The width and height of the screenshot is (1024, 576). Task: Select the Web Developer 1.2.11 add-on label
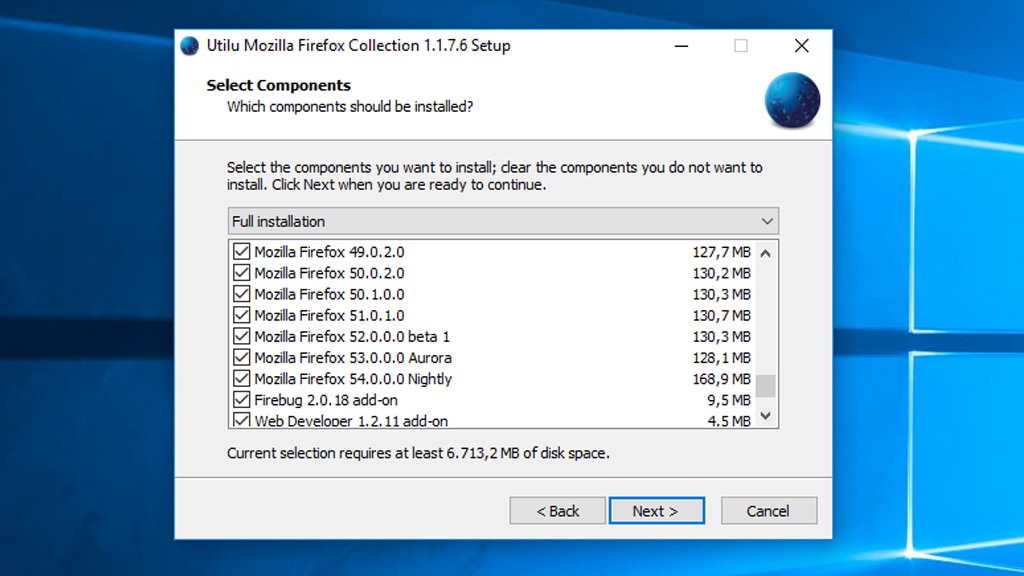(x=351, y=421)
